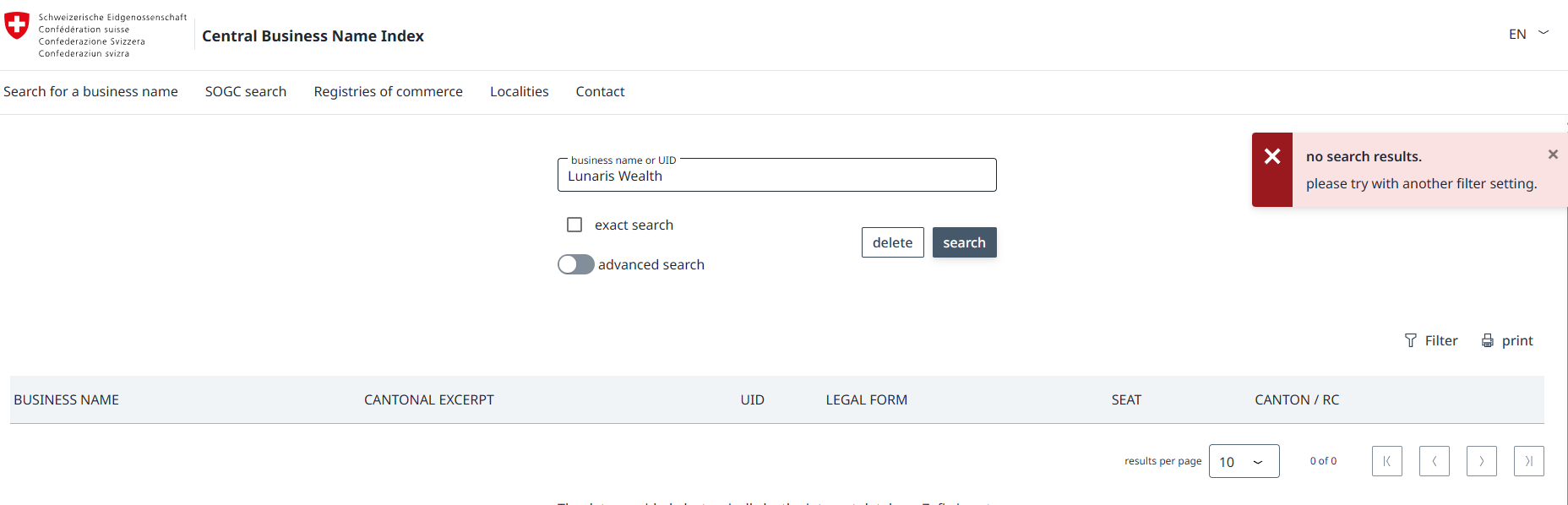
Task: Open Registries of commerce page
Action: pos(388,91)
